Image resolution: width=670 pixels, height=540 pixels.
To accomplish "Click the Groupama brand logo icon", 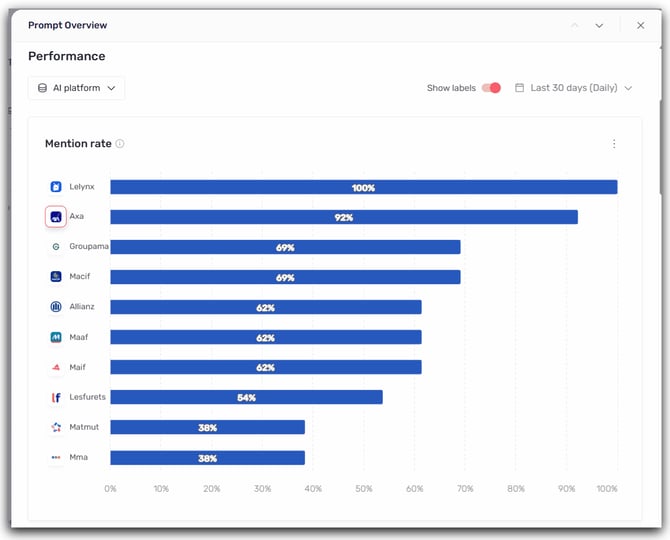I will click(x=56, y=247).
